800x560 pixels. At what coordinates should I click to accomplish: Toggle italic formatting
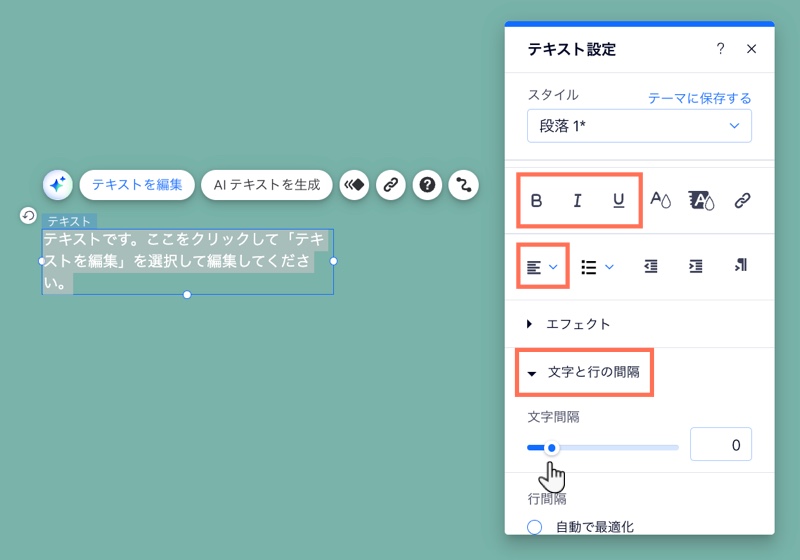(577, 200)
